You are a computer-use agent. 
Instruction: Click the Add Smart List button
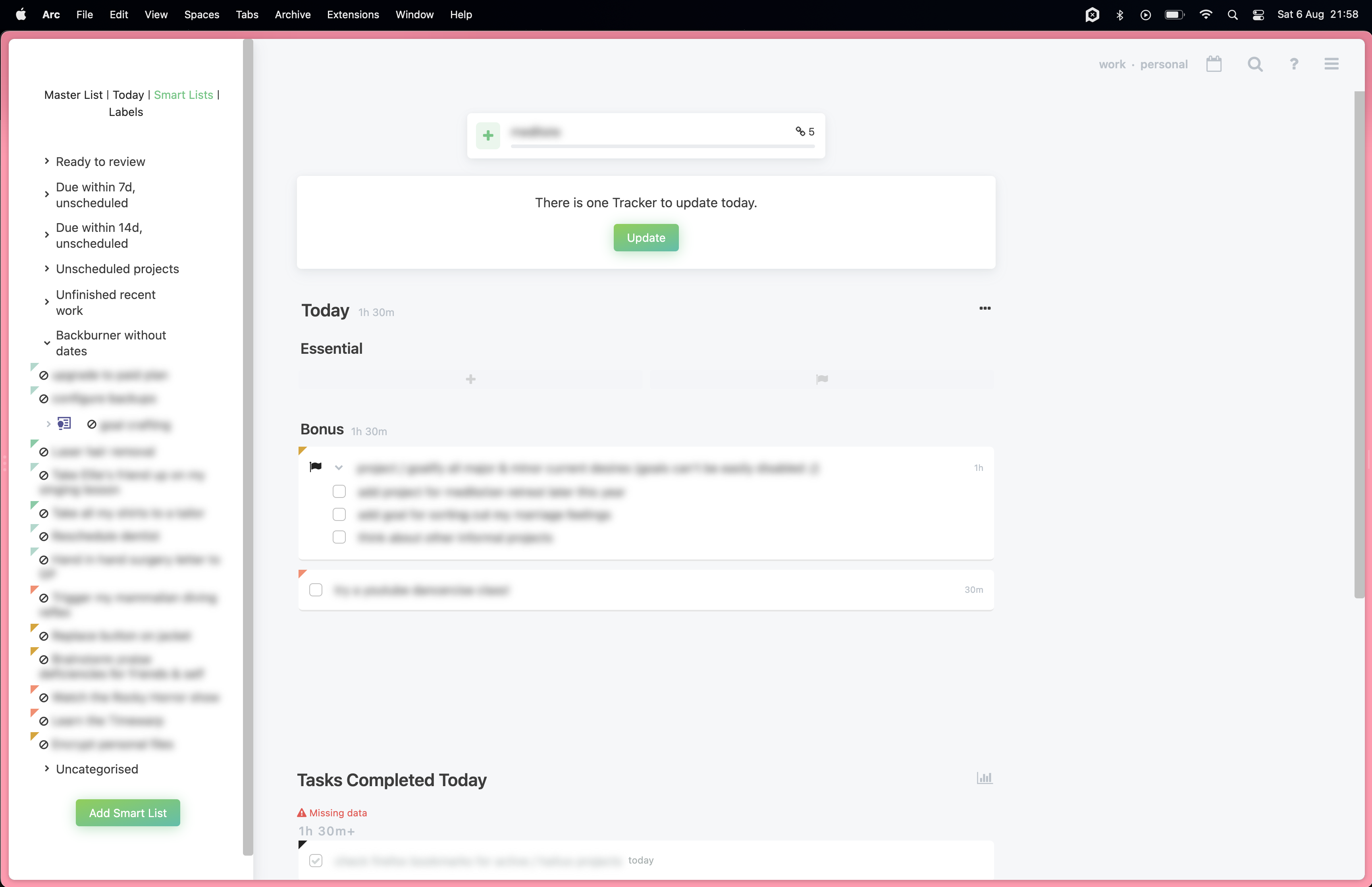pyautogui.click(x=128, y=813)
